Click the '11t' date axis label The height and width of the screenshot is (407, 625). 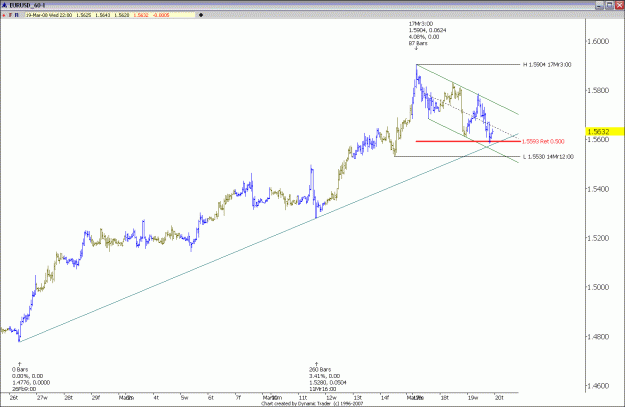[303, 397]
